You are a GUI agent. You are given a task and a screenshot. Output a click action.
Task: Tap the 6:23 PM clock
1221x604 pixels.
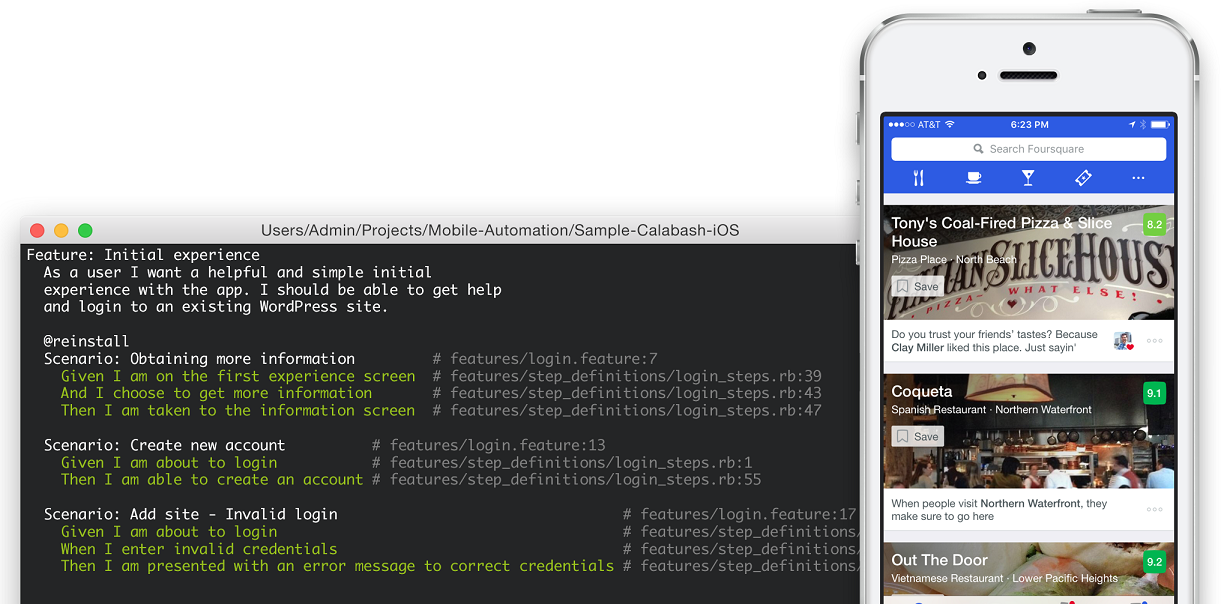click(x=1029, y=124)
